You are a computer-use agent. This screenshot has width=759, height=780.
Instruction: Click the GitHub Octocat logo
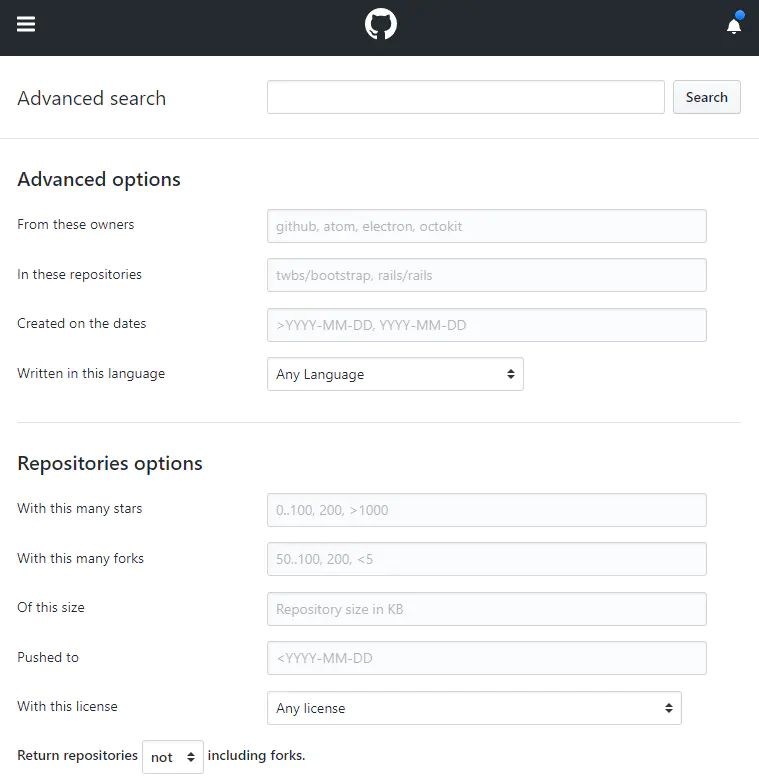[x=381, y=25]
